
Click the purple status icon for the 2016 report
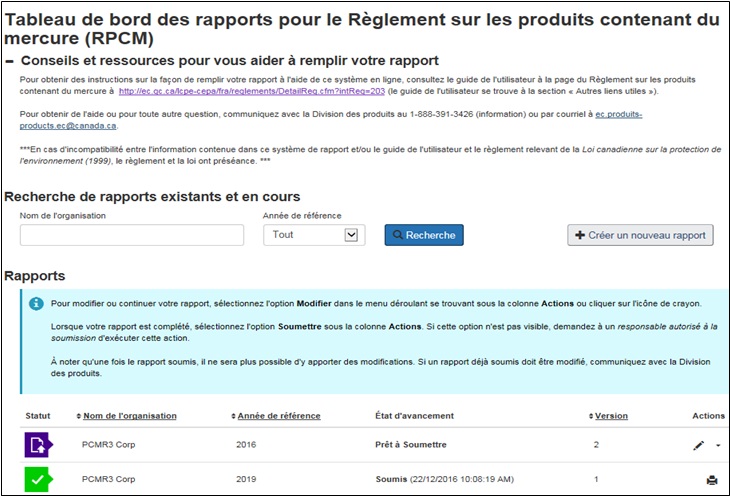click(38, 445)
